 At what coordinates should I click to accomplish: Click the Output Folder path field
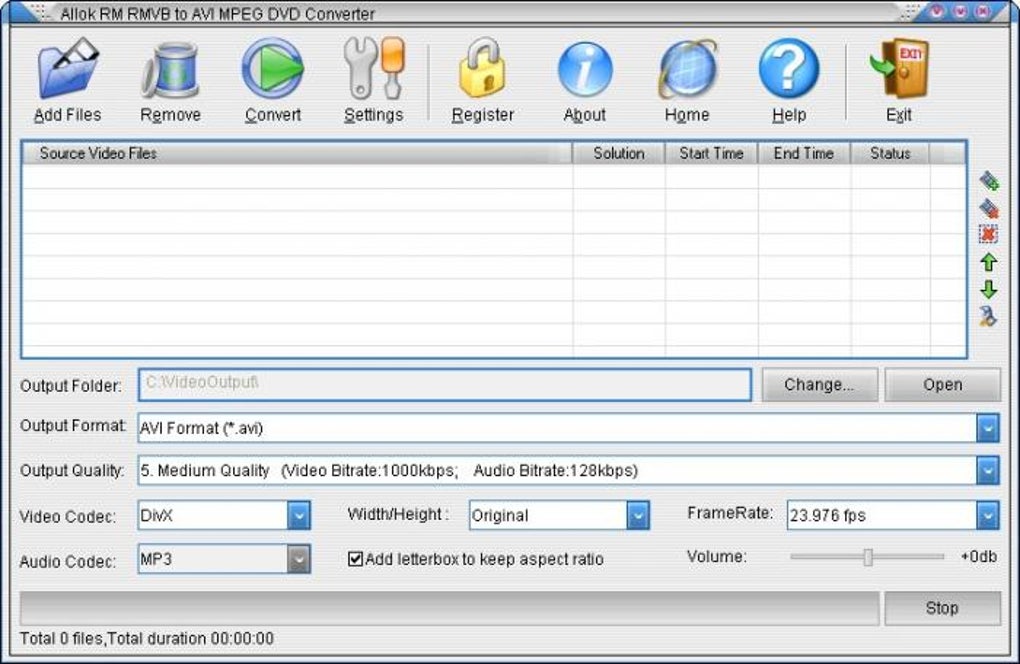click(x=445, y=384)
